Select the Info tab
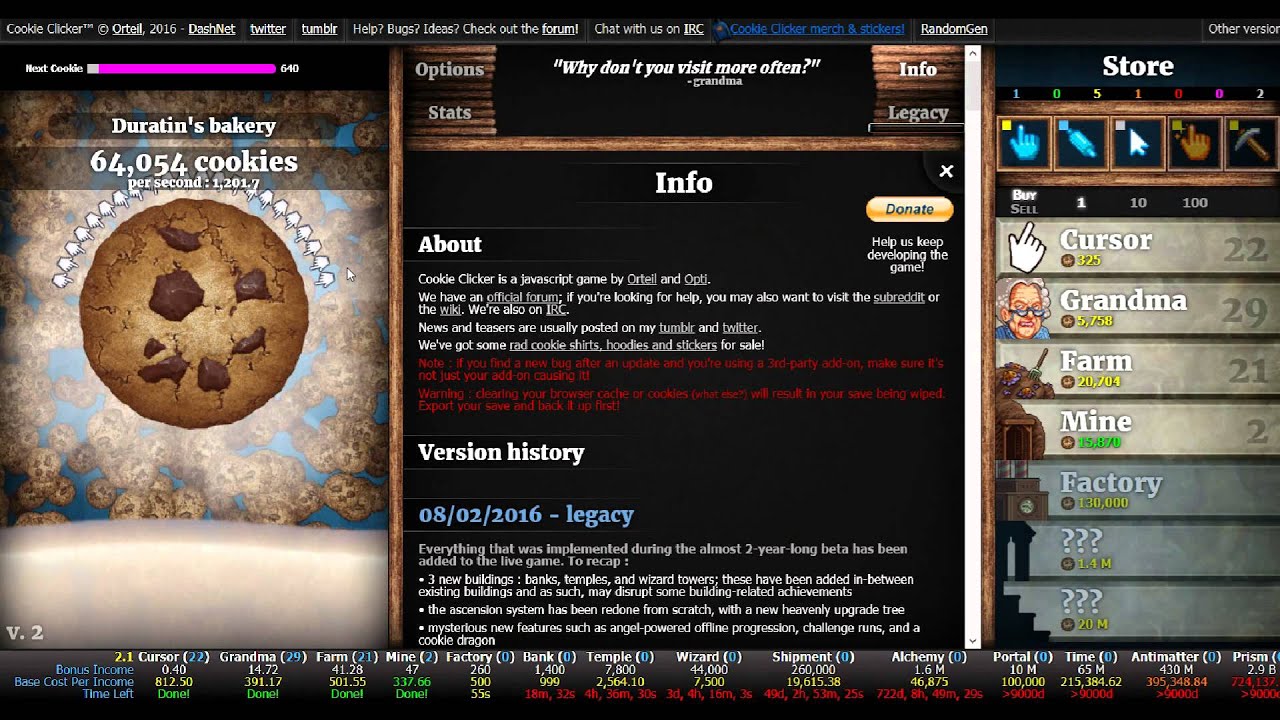 point(917,69)
